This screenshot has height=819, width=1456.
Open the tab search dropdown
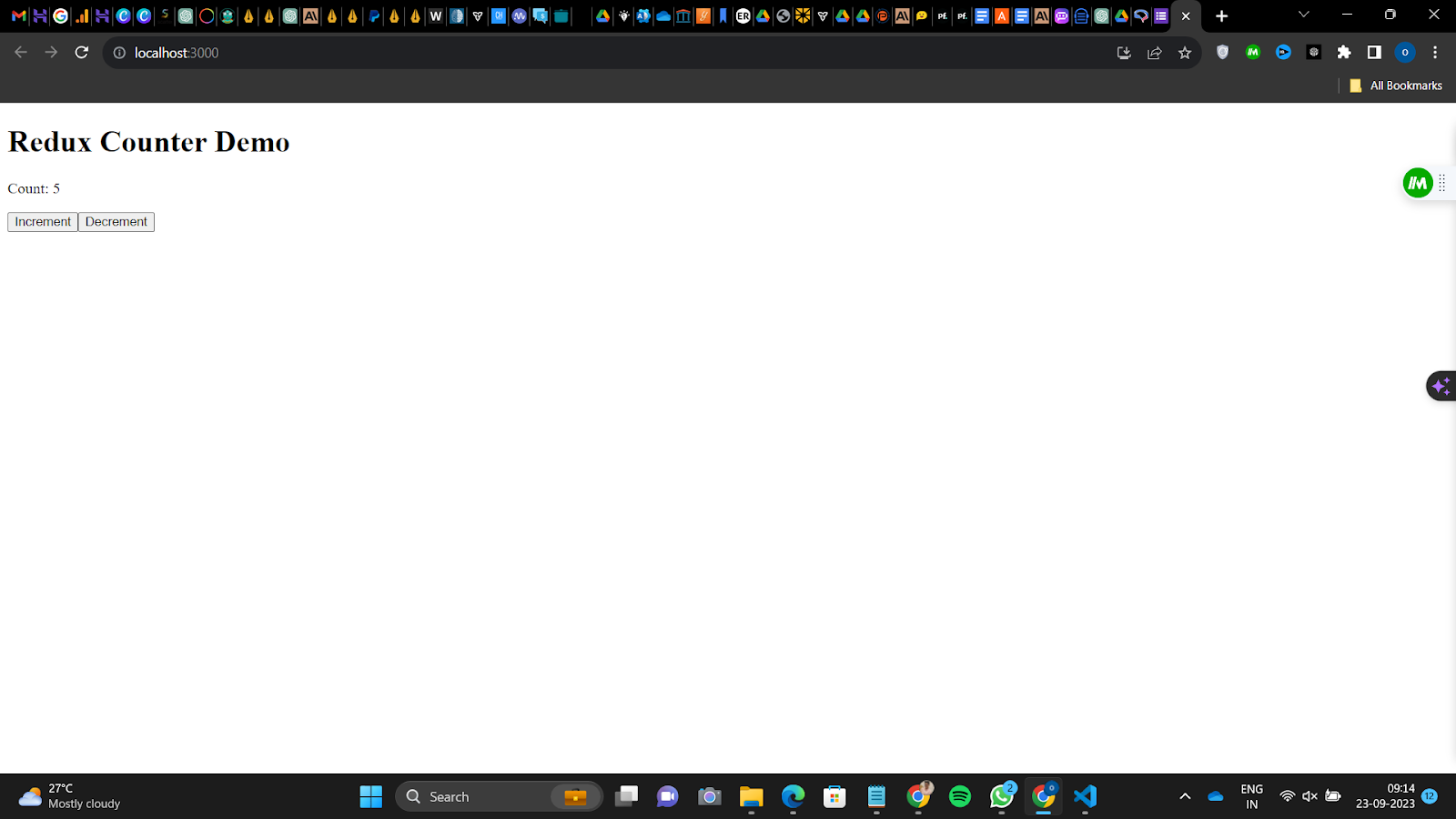[1303, 15]
